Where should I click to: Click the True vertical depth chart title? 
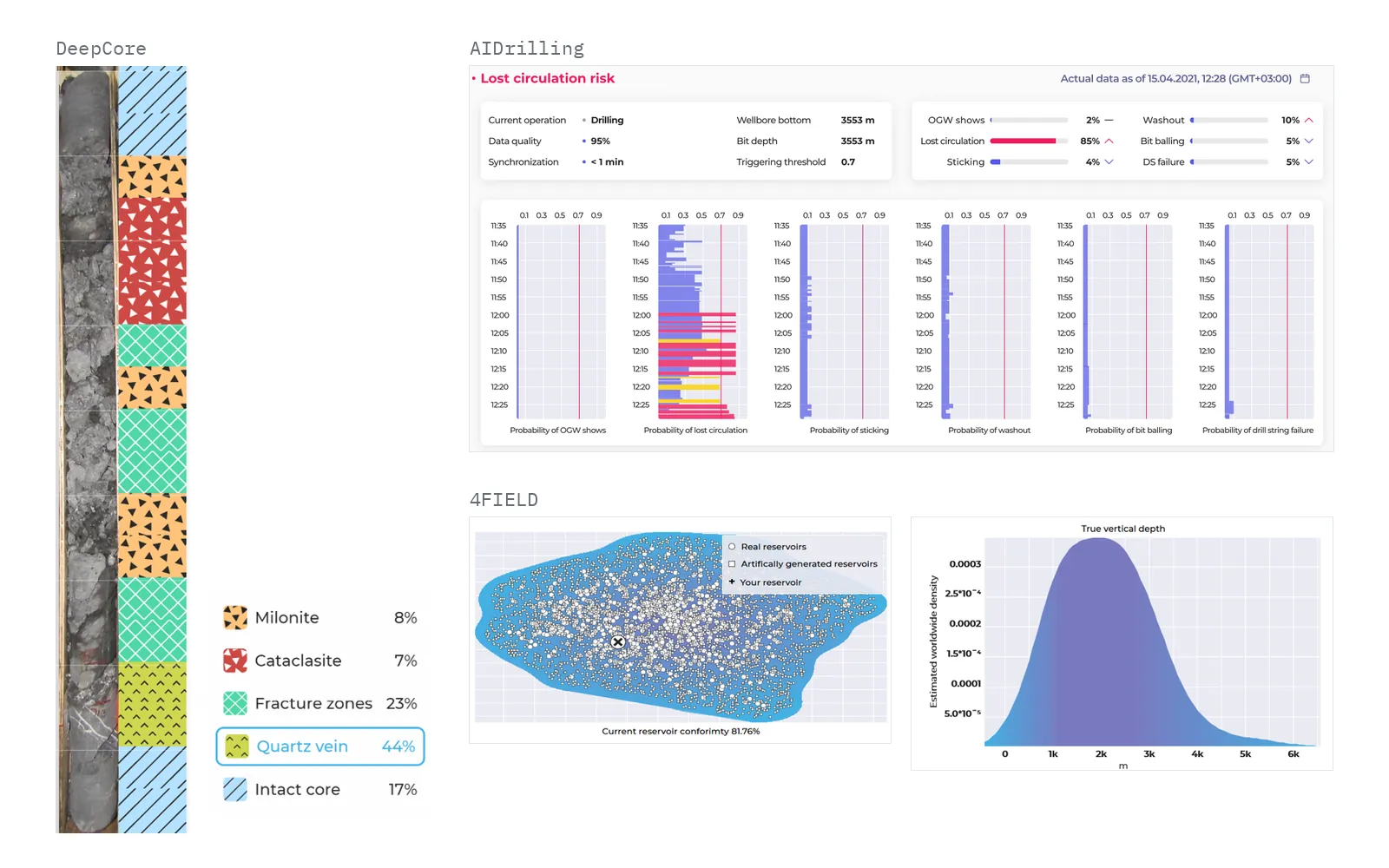click(x=1122, y=529)
